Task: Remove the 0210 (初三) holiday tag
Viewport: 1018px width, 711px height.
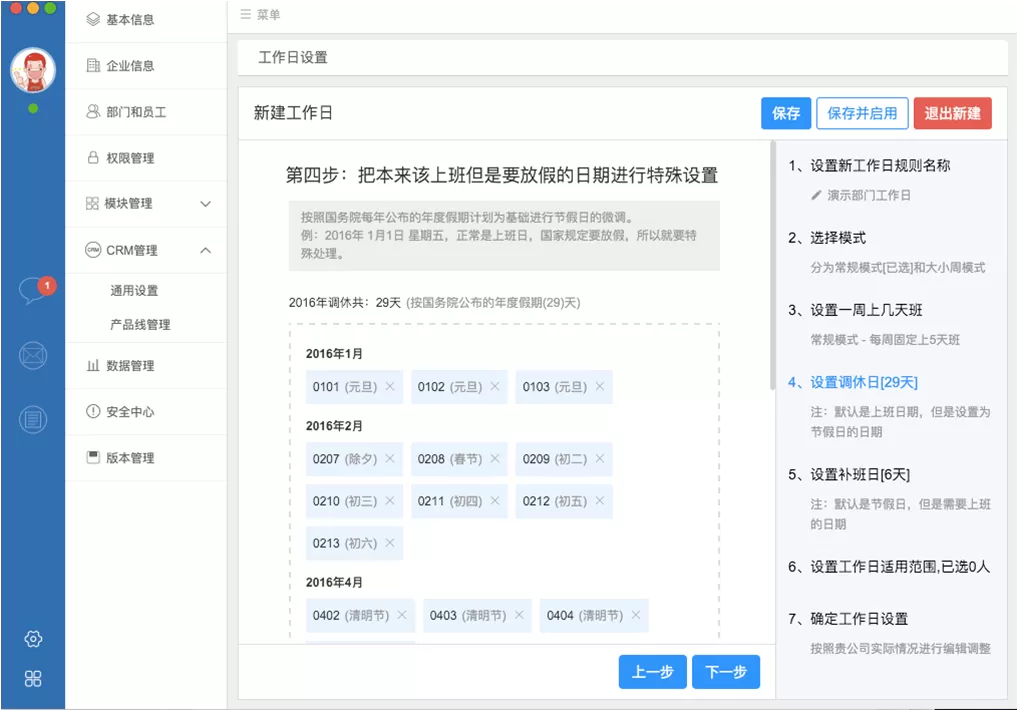Action: click(390, 501)
